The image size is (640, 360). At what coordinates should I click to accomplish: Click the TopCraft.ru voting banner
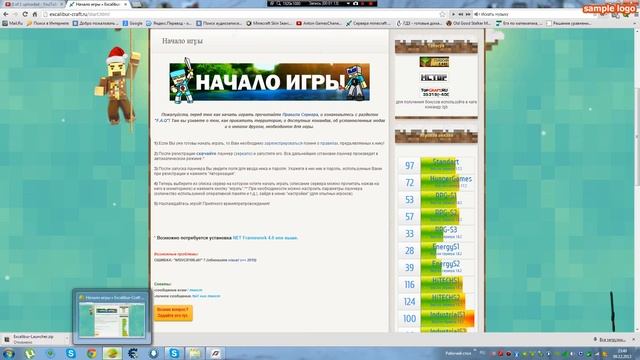434,92
